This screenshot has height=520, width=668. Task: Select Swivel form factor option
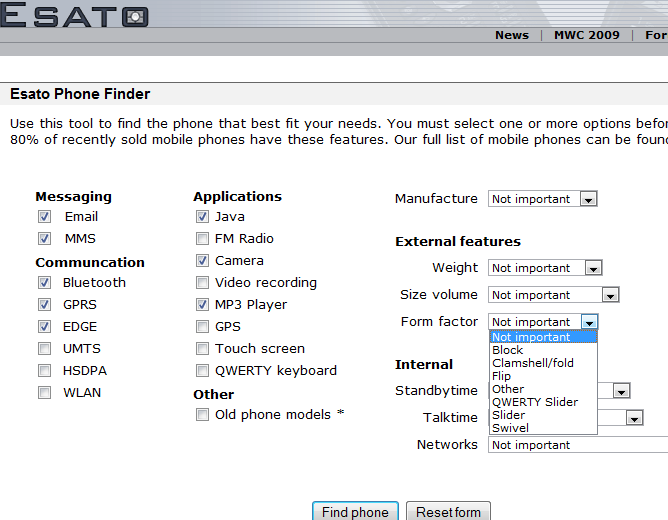543,428
